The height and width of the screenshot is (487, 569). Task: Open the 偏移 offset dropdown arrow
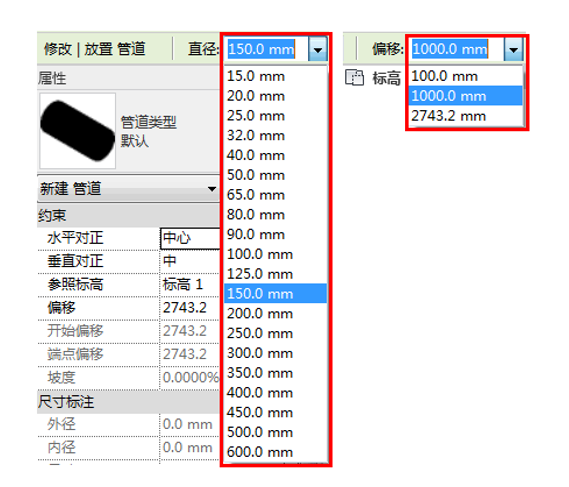click(513, 49)
